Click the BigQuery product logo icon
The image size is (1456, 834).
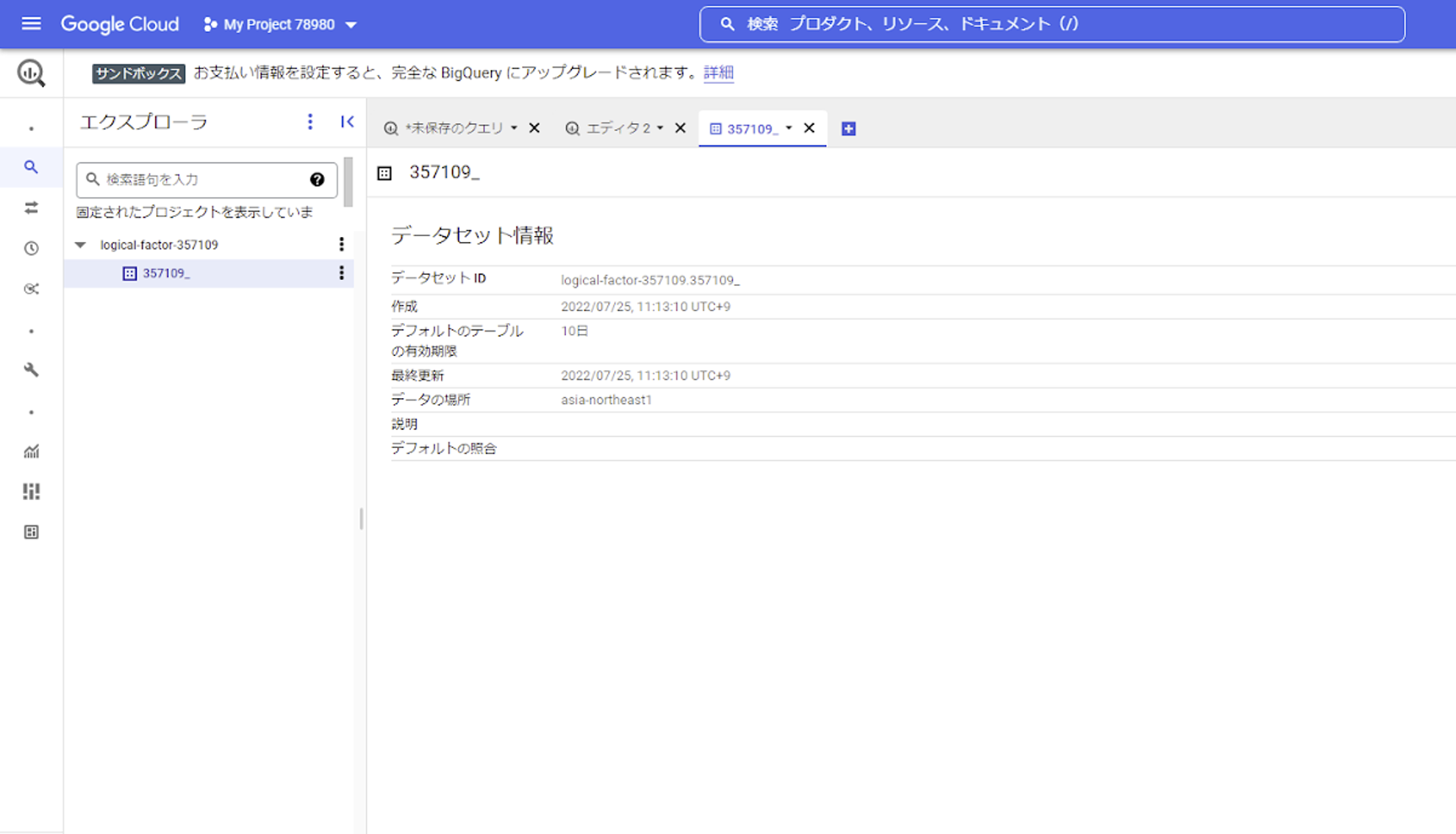[31, 73]
